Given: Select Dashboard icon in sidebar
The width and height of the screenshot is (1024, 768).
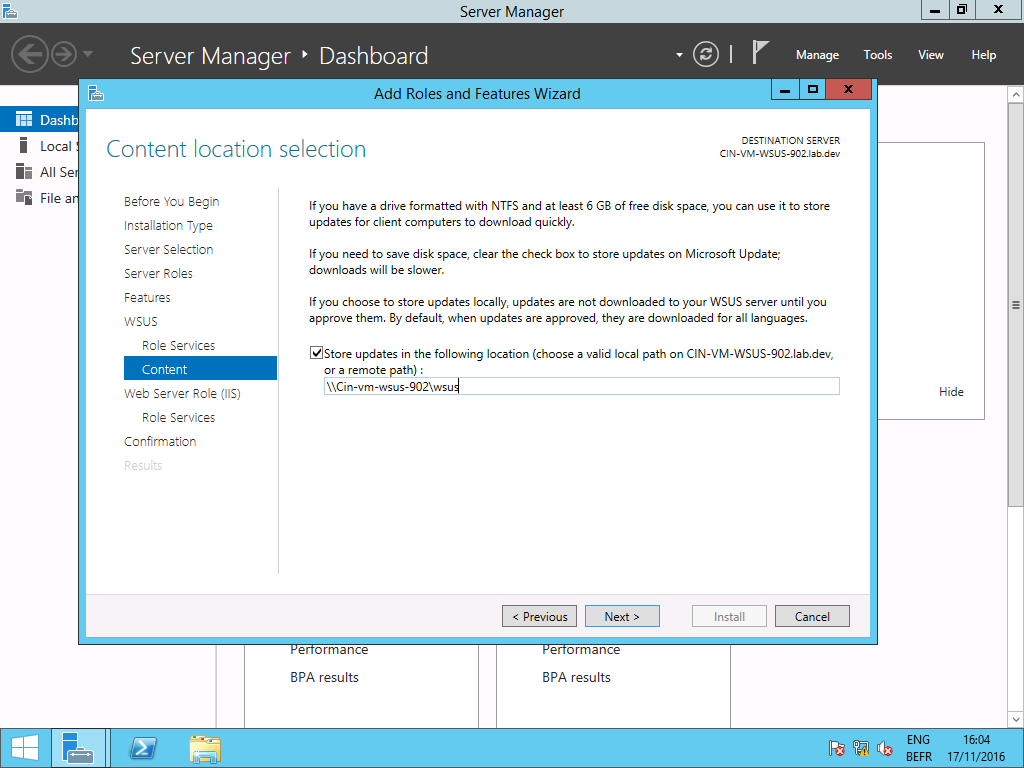Looking at the screenshot, I should point(24,120).
